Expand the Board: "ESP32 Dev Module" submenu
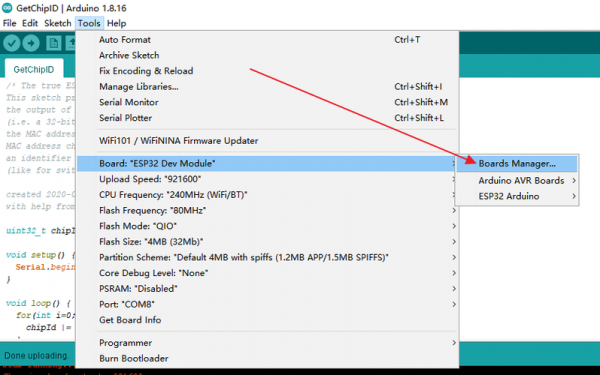Screen dimensions: 600x375 [267, 163]
